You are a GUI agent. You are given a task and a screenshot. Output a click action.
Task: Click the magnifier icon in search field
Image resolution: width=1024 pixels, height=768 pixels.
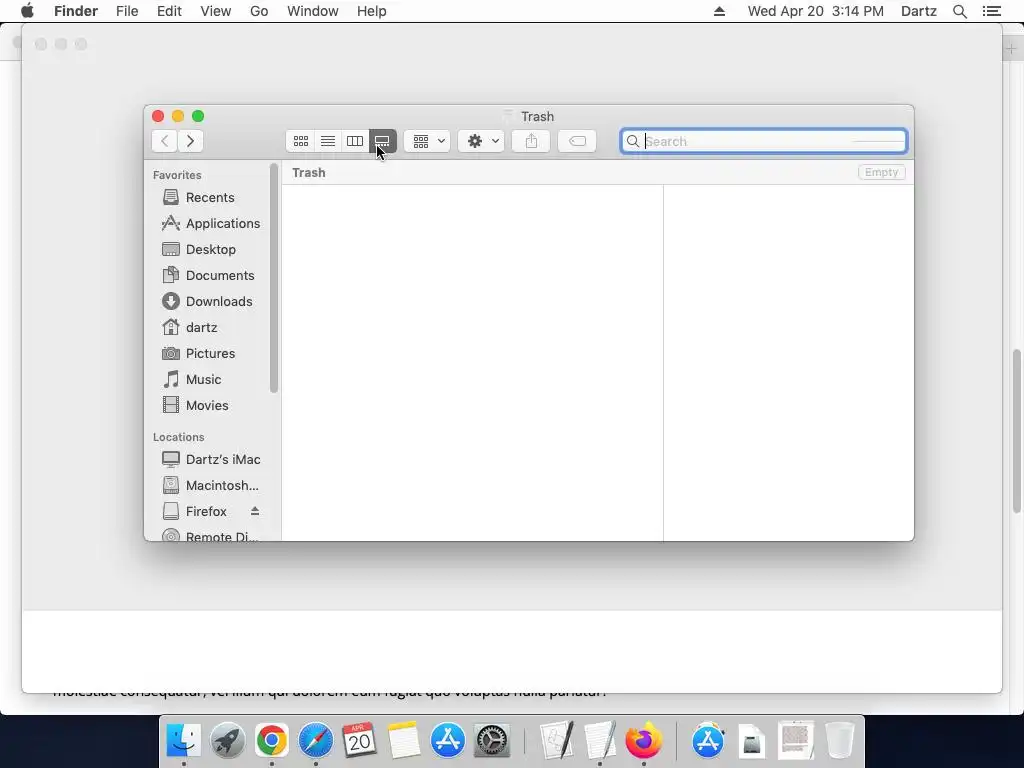(632, 141)
